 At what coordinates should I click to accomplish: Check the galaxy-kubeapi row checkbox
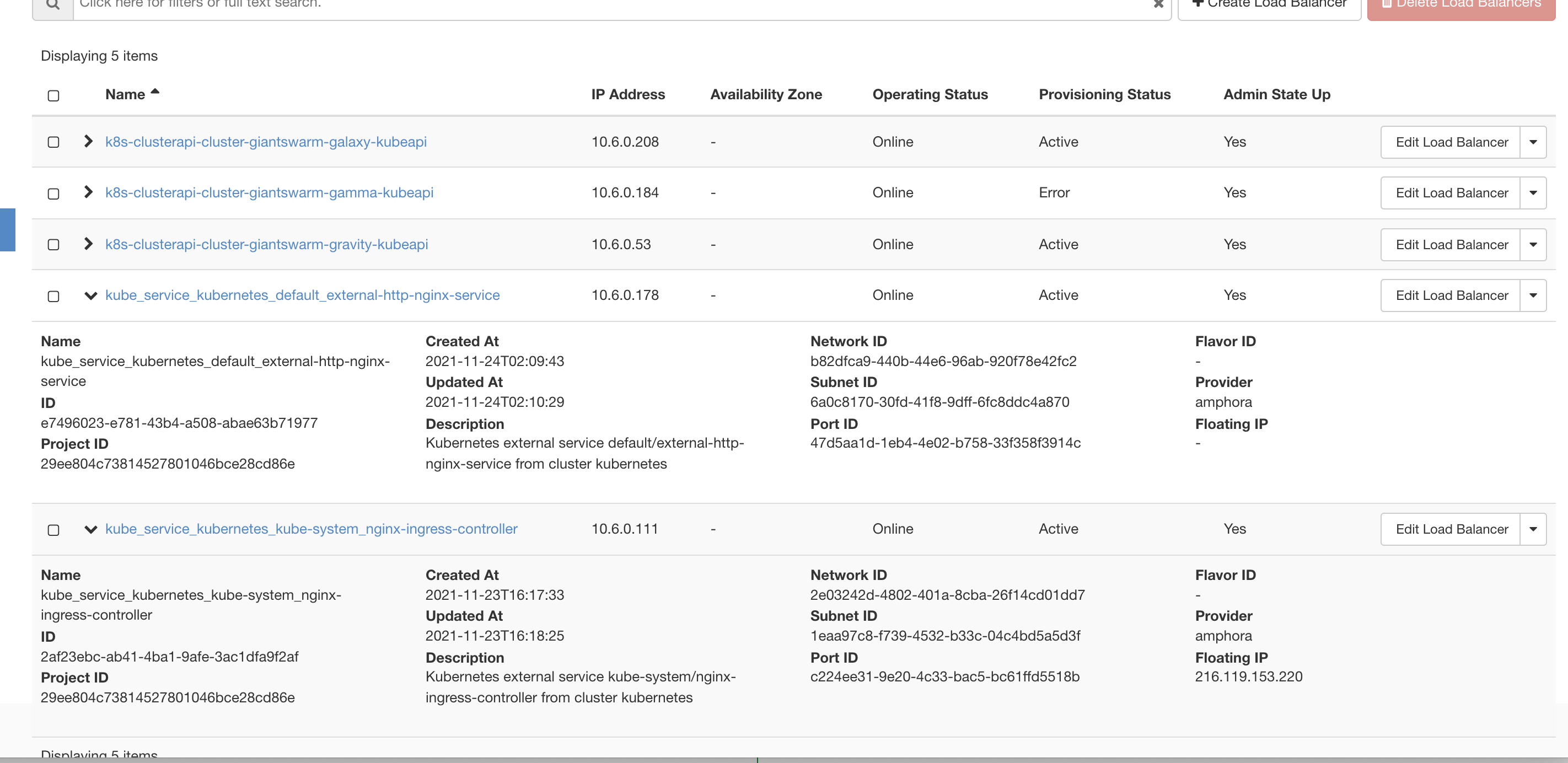click(x=53, y=142)
